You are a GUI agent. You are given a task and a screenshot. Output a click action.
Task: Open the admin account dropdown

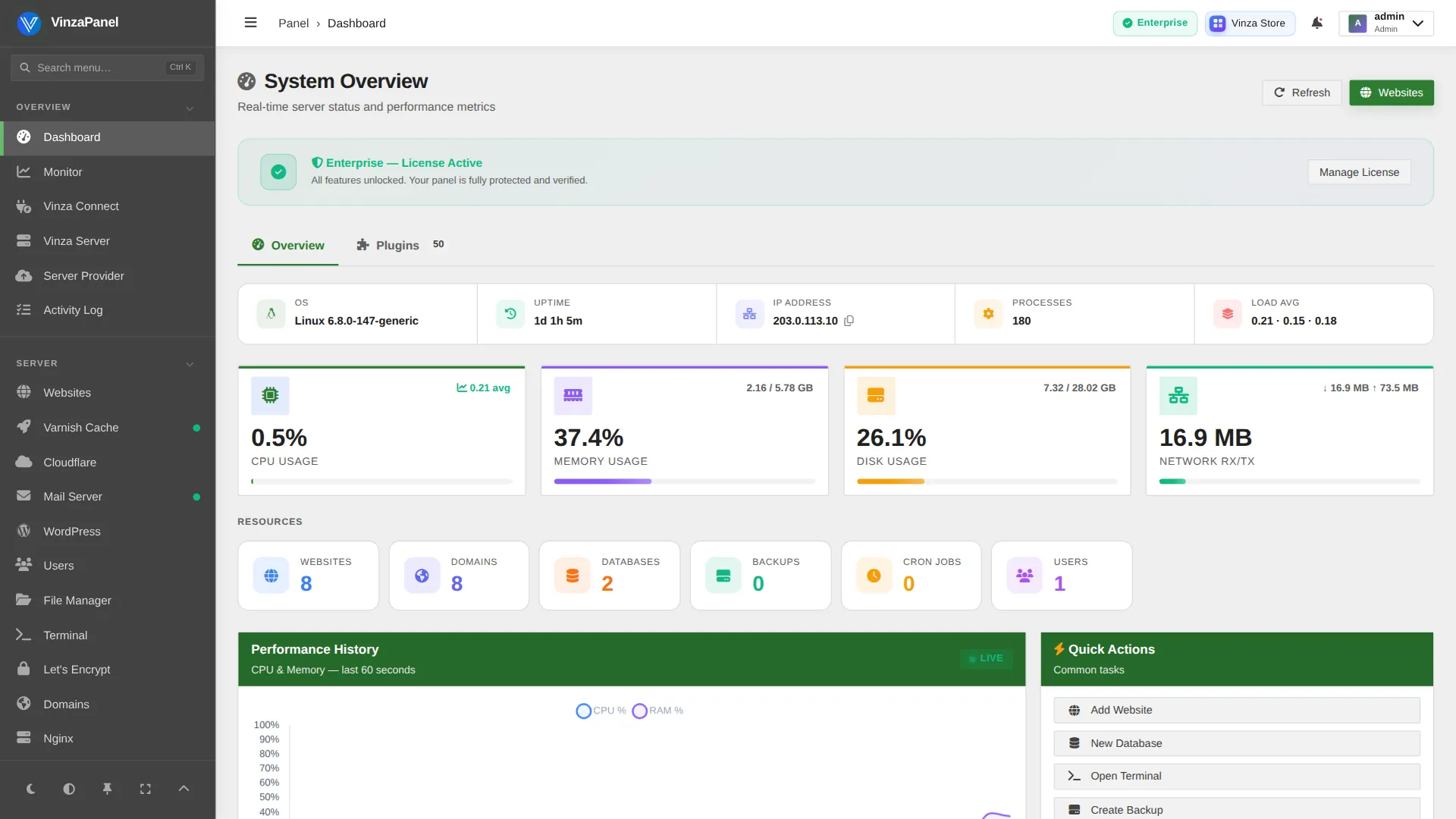click(x=1386, y=23)
